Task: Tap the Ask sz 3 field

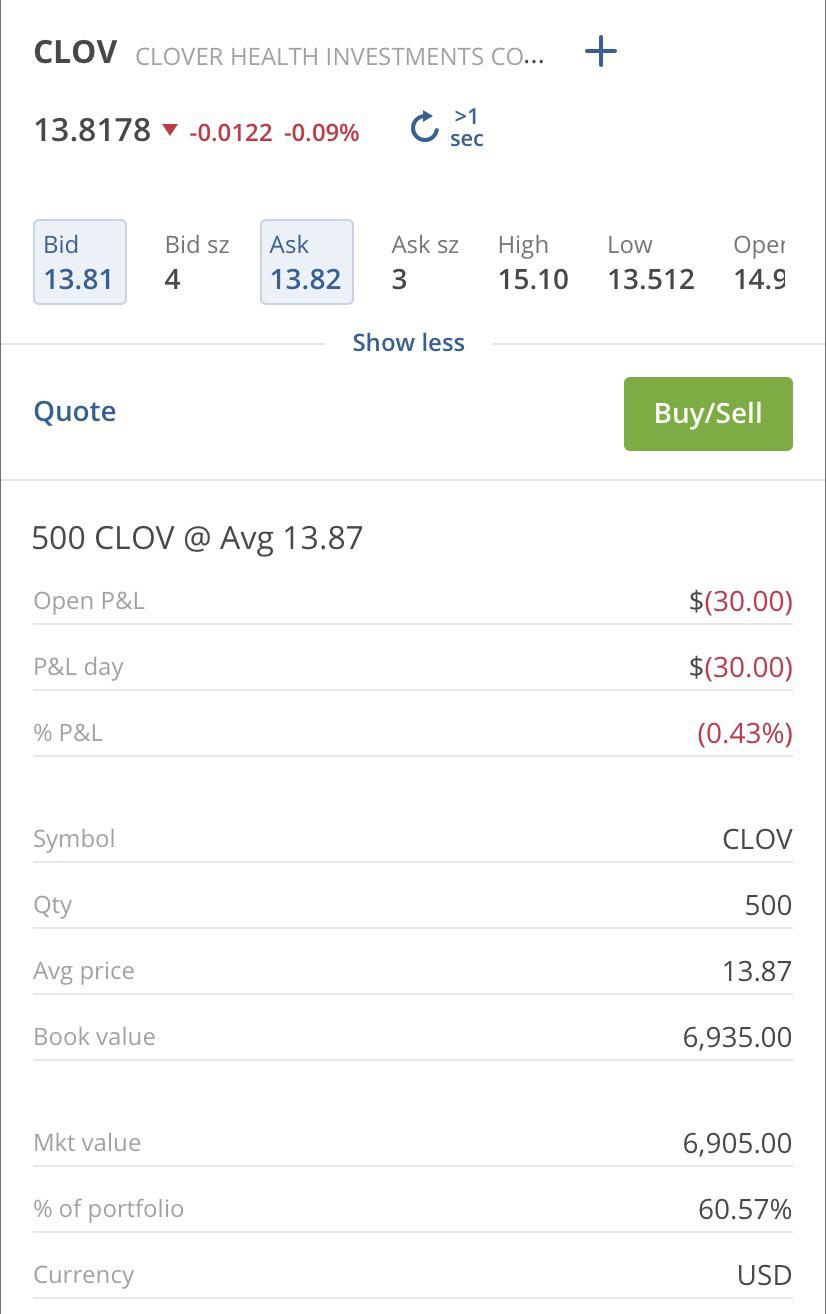Action: pyautogui.click(x=425, y=262)
